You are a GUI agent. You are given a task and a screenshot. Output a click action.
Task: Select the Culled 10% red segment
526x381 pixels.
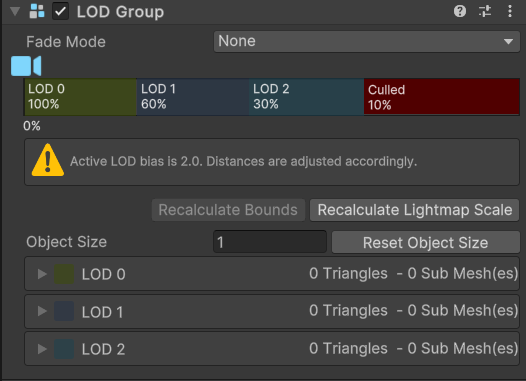click(441, 97)
